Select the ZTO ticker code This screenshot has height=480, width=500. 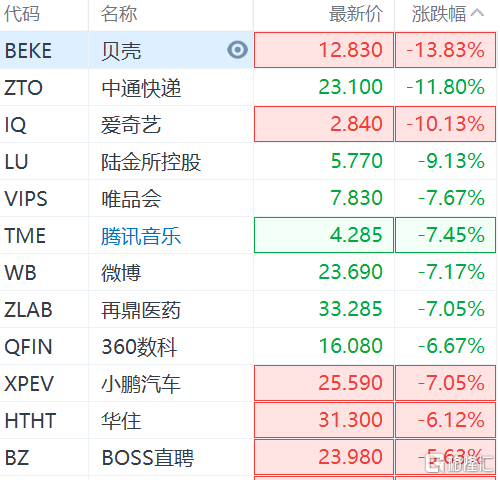(x=23, y=88)
